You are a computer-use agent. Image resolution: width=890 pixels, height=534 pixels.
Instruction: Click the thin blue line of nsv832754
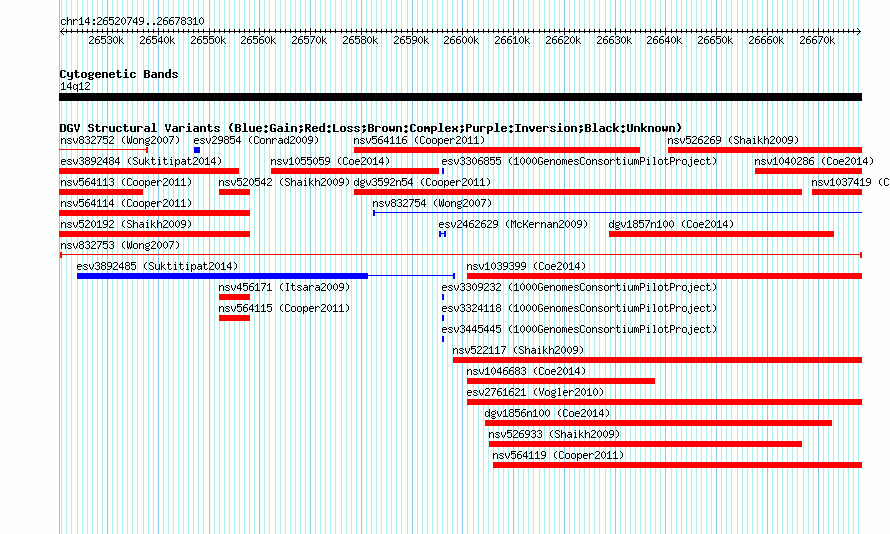point(618,213)
